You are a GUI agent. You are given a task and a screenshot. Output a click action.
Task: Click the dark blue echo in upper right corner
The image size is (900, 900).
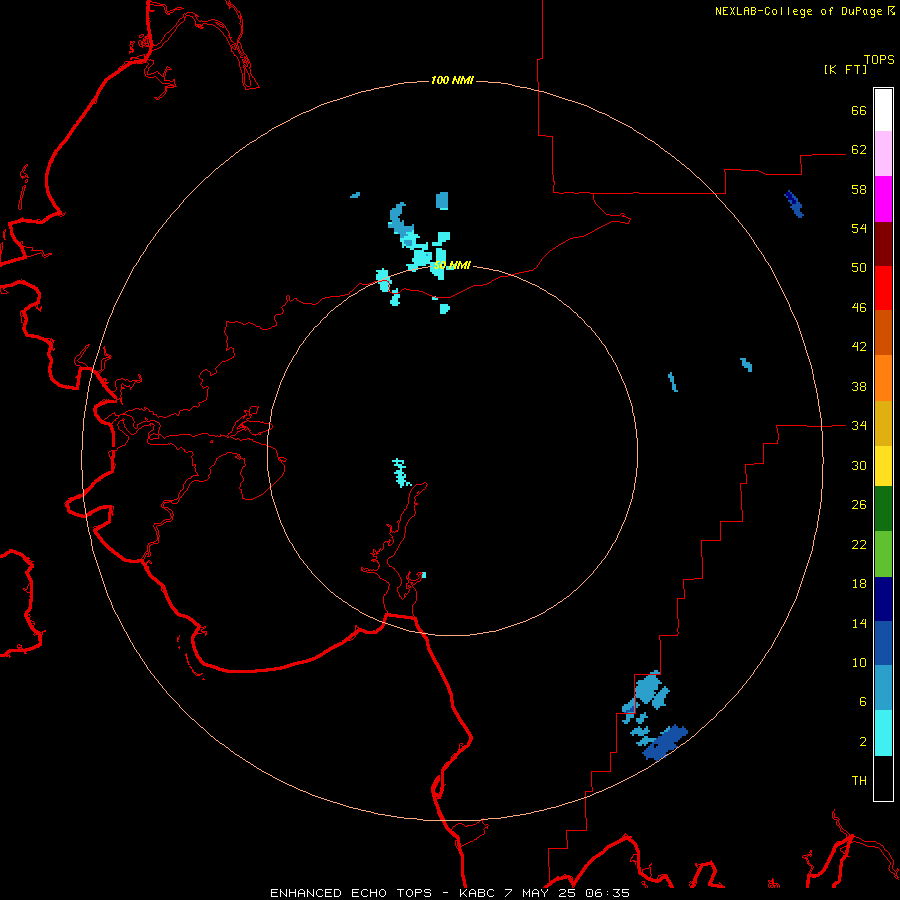click(794, 204)
